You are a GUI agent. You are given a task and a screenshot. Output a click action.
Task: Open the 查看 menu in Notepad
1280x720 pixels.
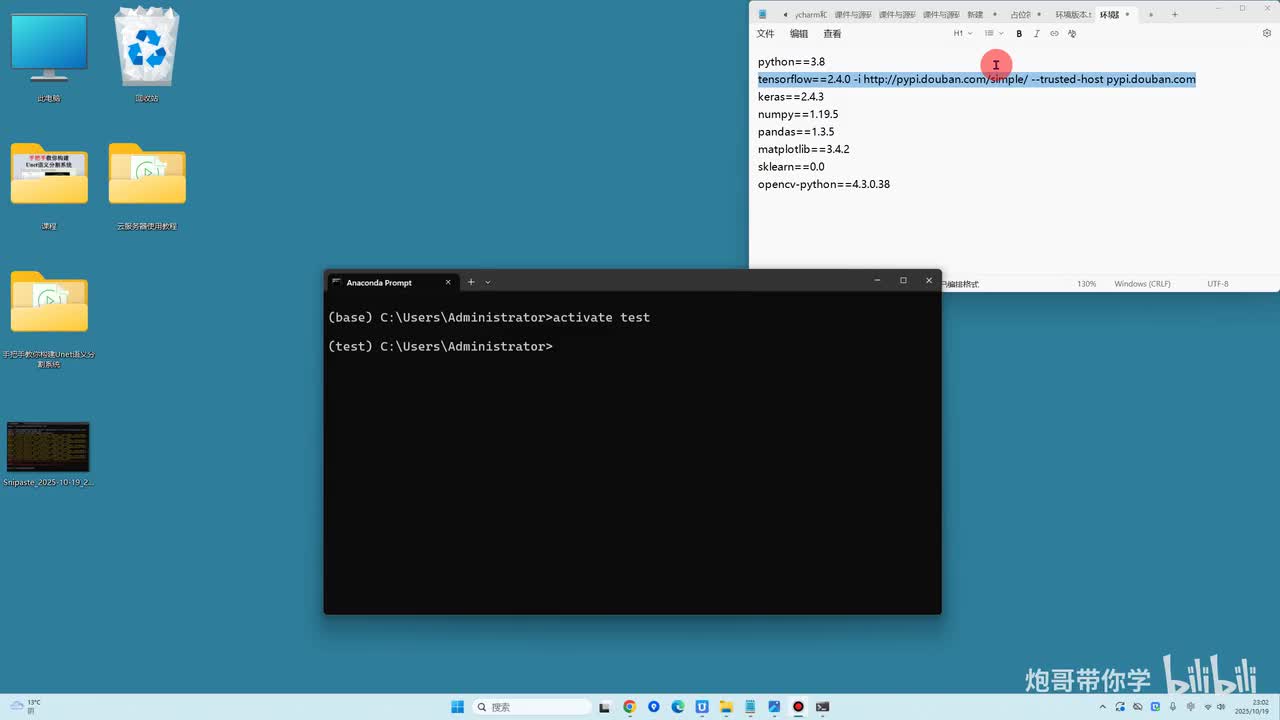pos(832,34)
